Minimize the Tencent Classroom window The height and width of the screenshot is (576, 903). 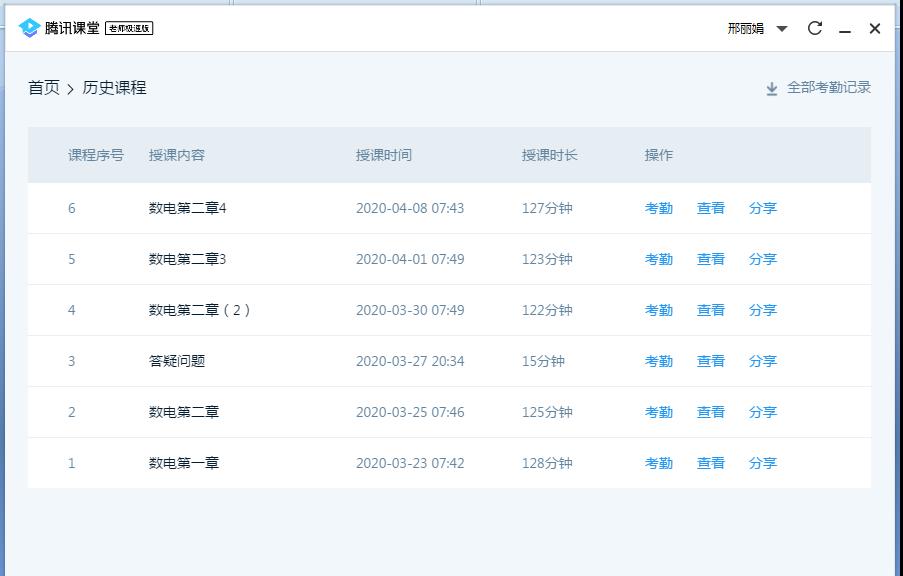pos(845,29)
